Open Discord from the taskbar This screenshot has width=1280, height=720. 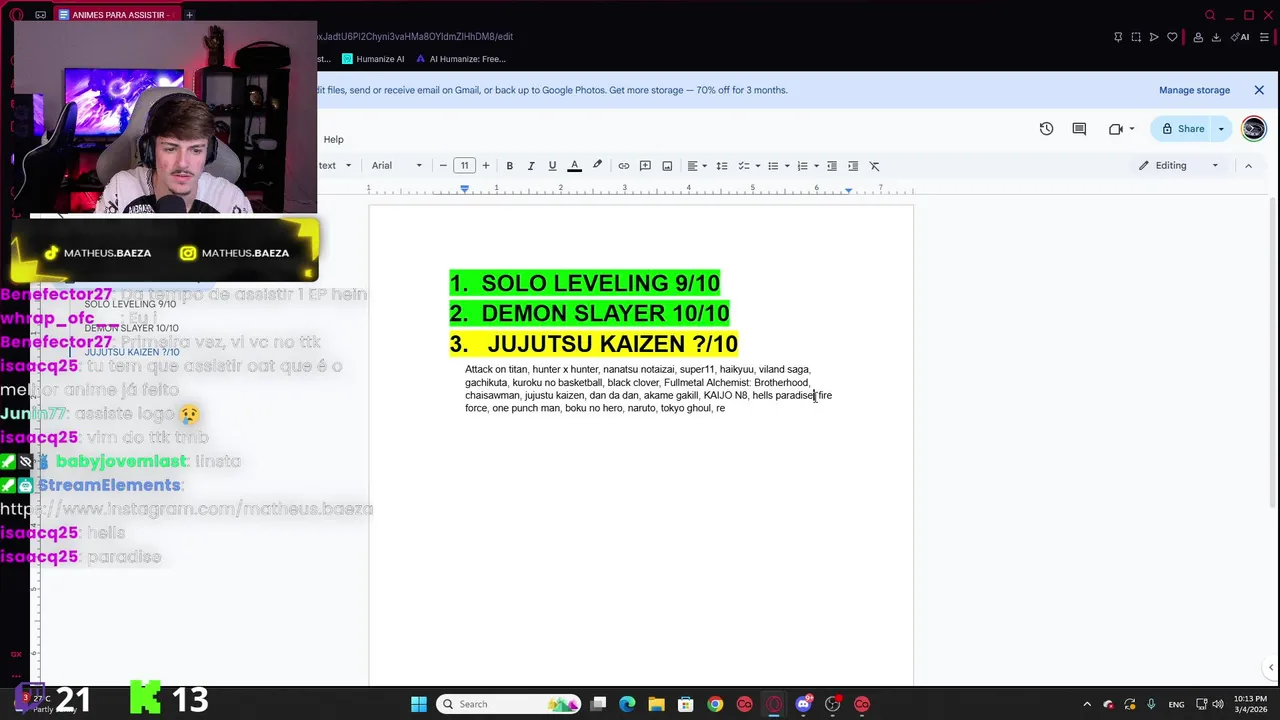click(803, 704)
